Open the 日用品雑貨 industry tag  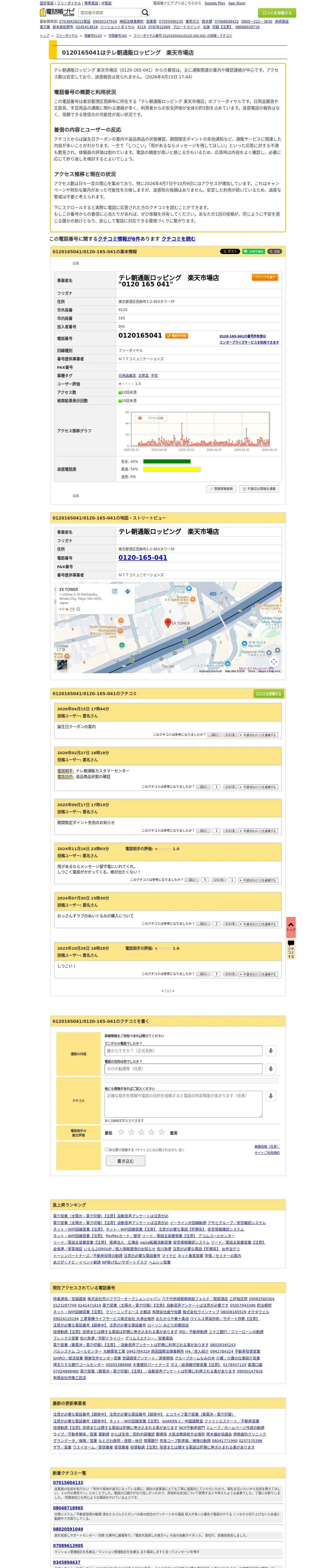pos(127,376)
